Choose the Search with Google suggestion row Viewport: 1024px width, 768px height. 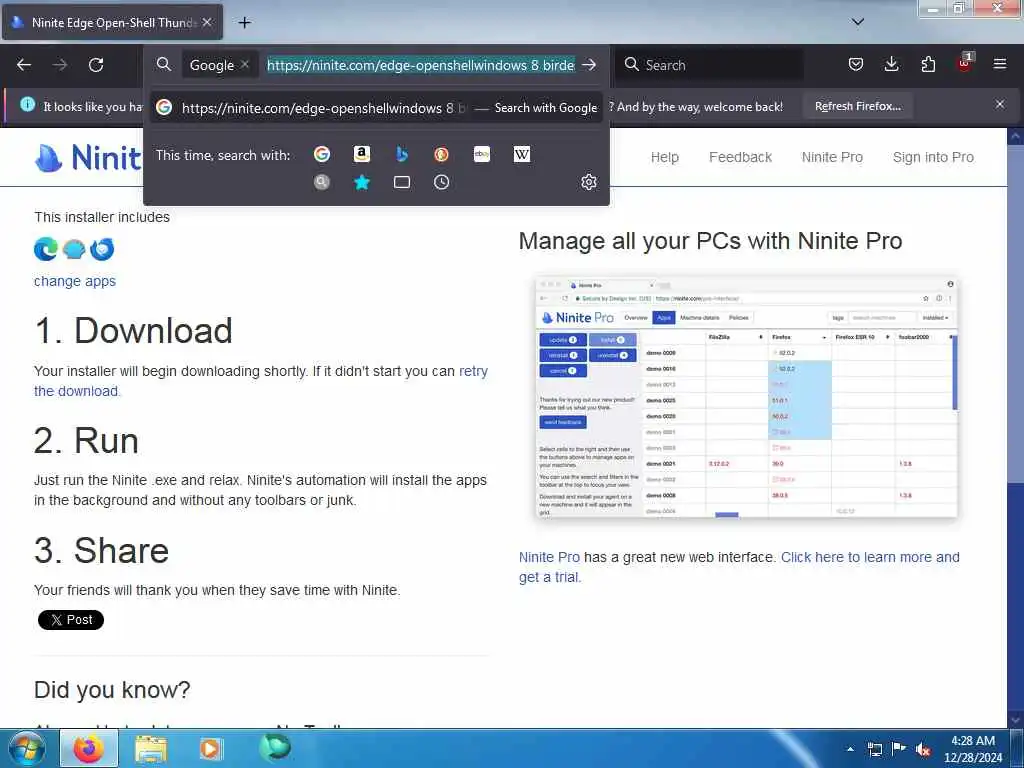[x=377, y=108]
